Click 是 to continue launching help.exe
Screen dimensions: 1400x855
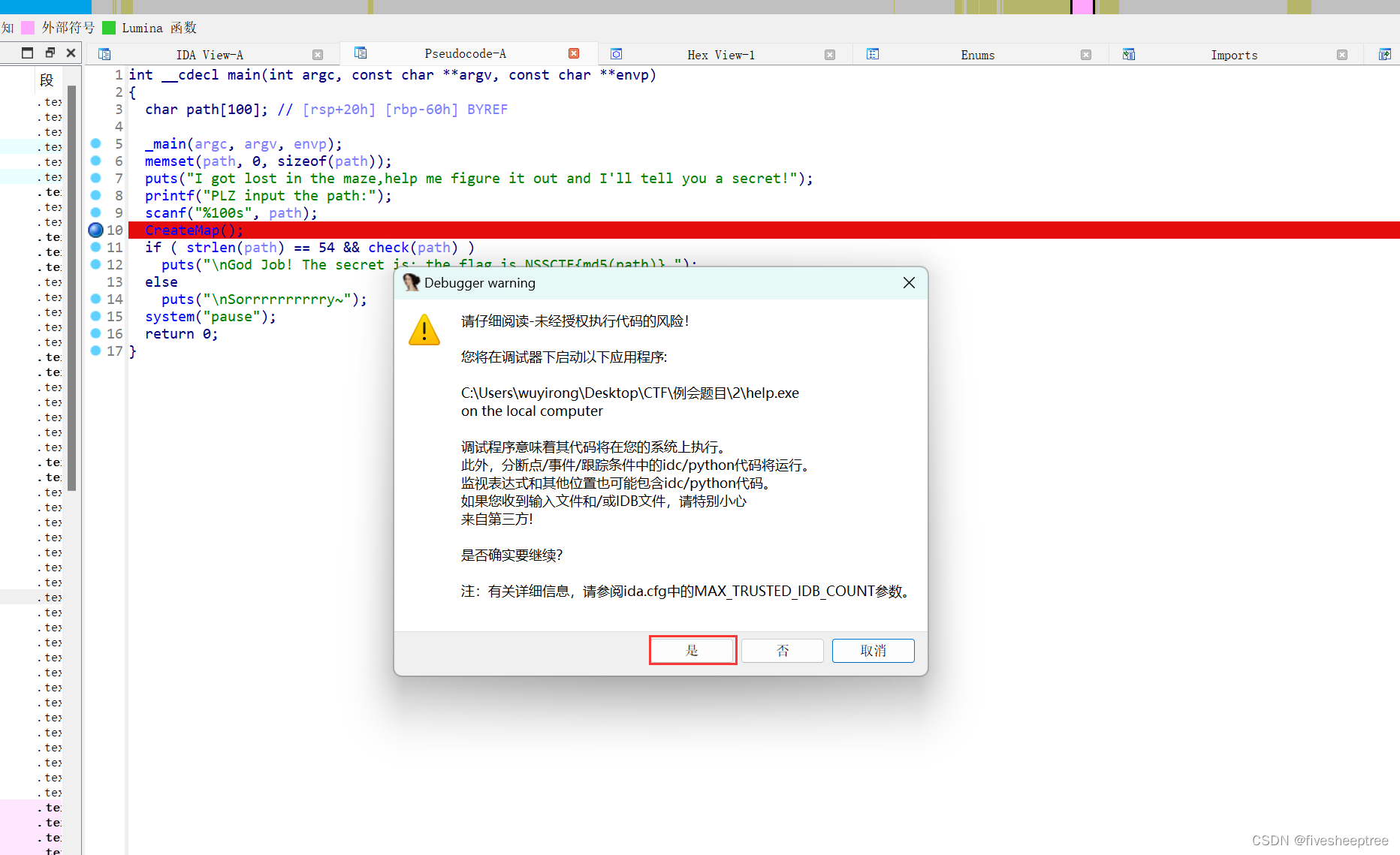(x=692, y=650)
